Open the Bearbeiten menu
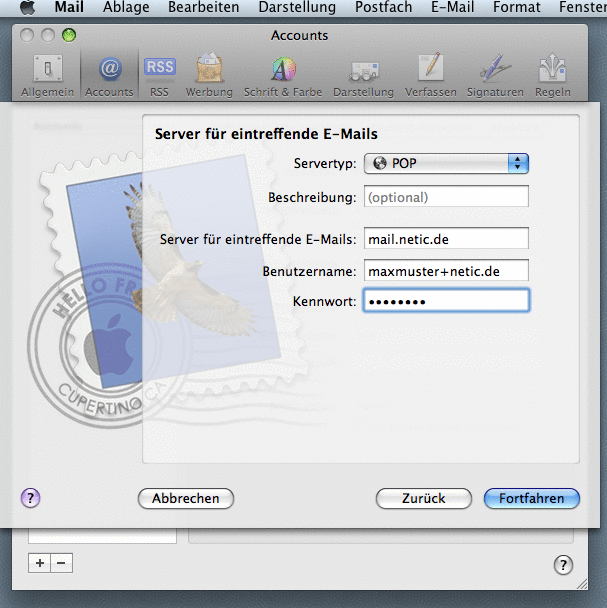This screenshot has width=607, height=608. pos(203,7)
